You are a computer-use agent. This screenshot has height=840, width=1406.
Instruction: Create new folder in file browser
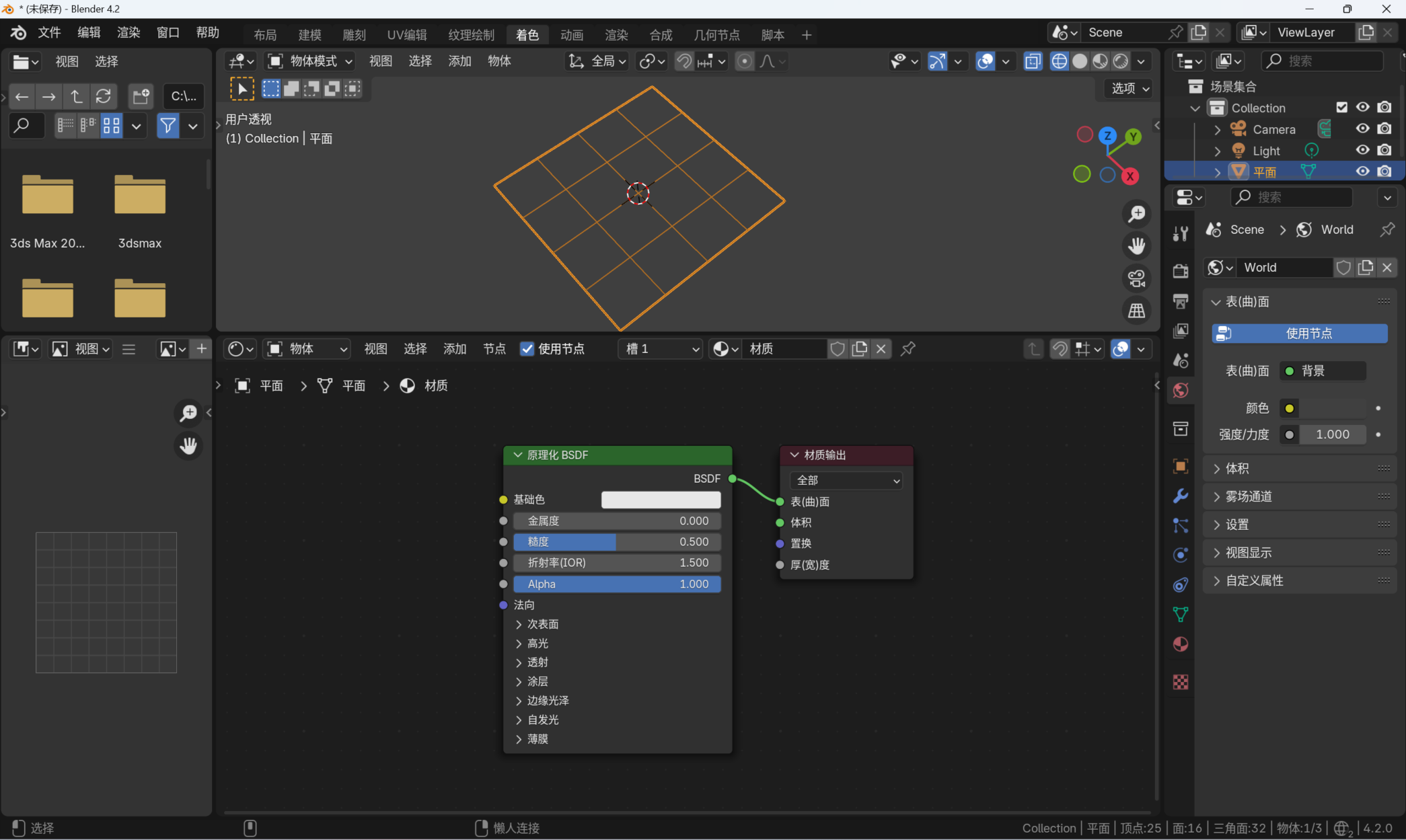tap(141, 96)
